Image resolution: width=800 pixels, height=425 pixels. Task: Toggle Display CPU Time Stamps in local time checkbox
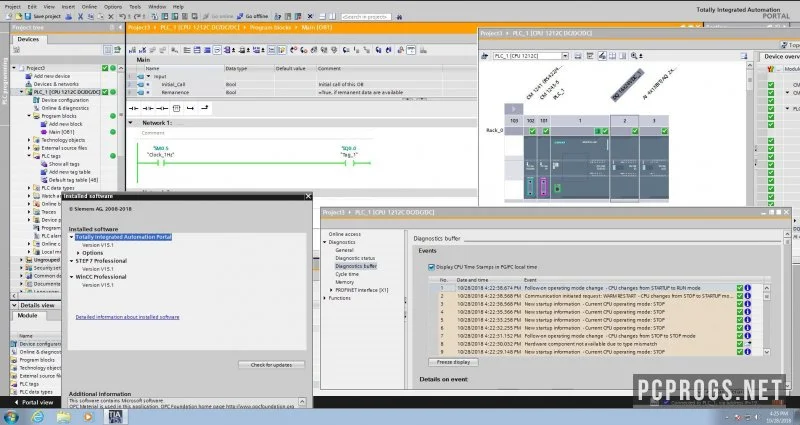point(431,267)
